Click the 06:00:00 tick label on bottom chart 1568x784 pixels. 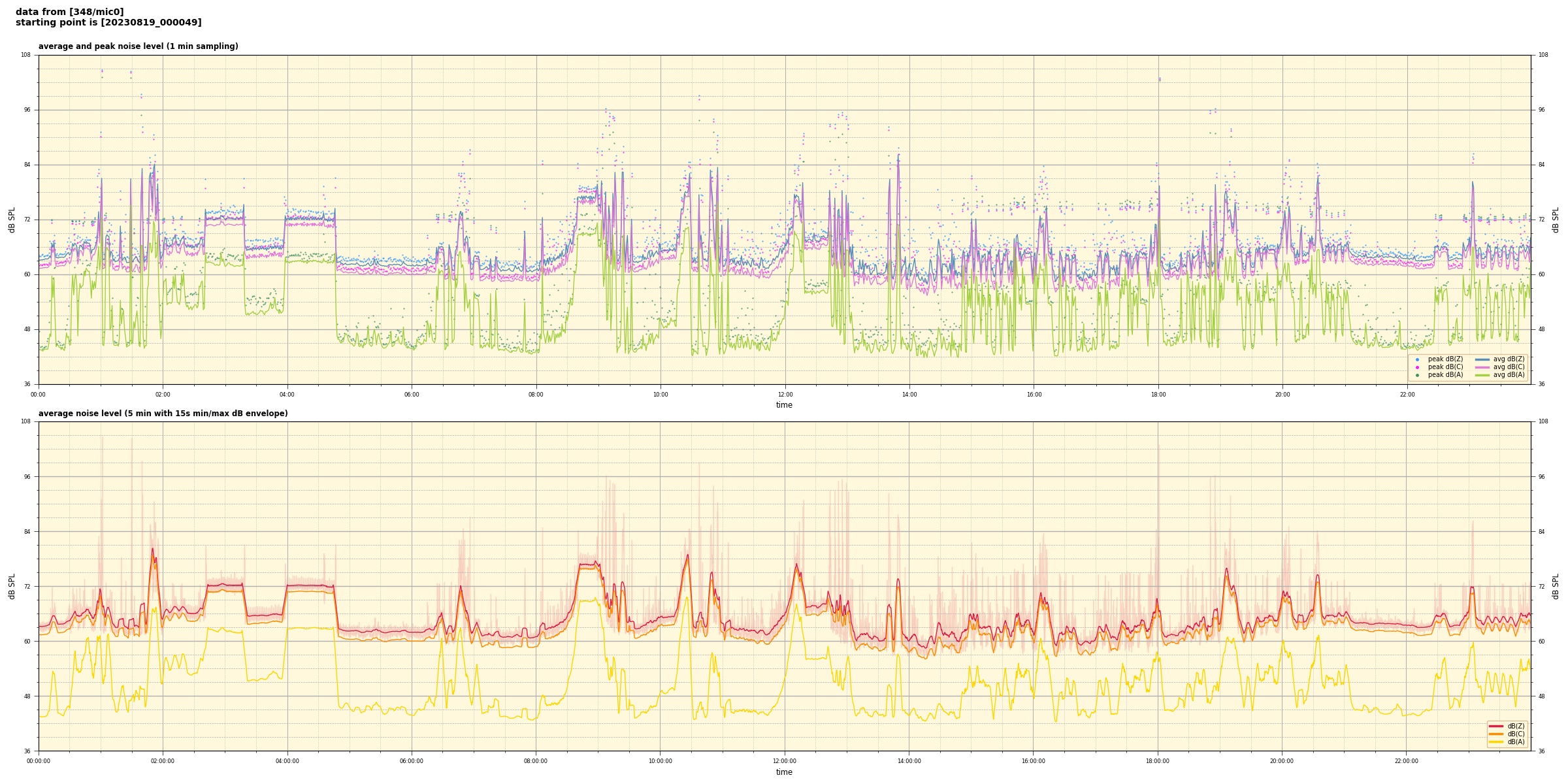pos(411,761)
